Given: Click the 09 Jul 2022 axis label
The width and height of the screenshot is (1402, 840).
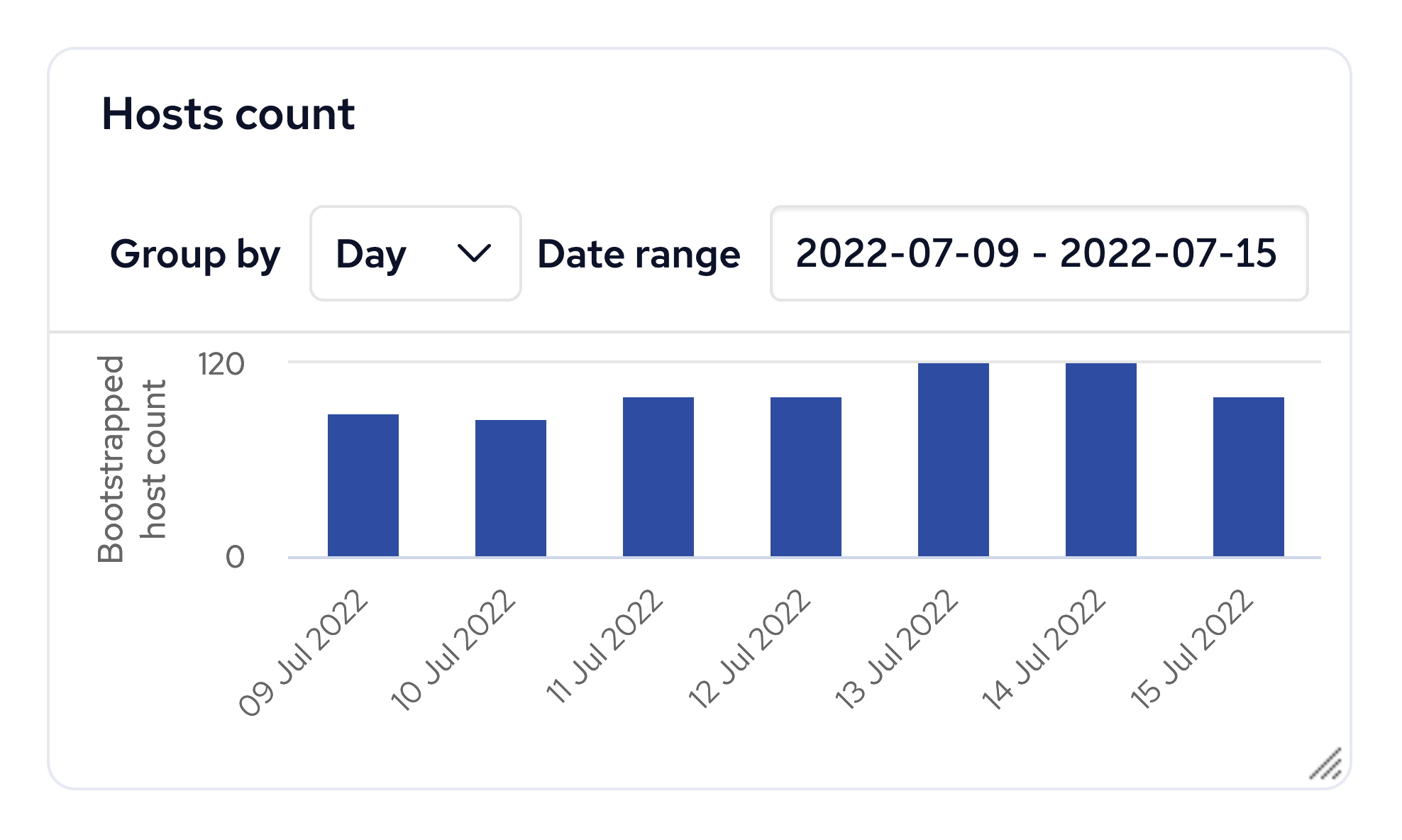Looking at the screenshot, I should coord(304,653).
